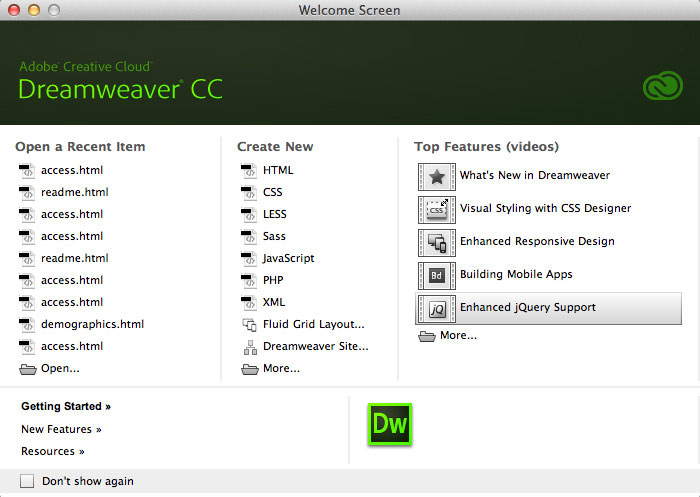Click the CSS file icon under Create New

(x=249, y=192)
